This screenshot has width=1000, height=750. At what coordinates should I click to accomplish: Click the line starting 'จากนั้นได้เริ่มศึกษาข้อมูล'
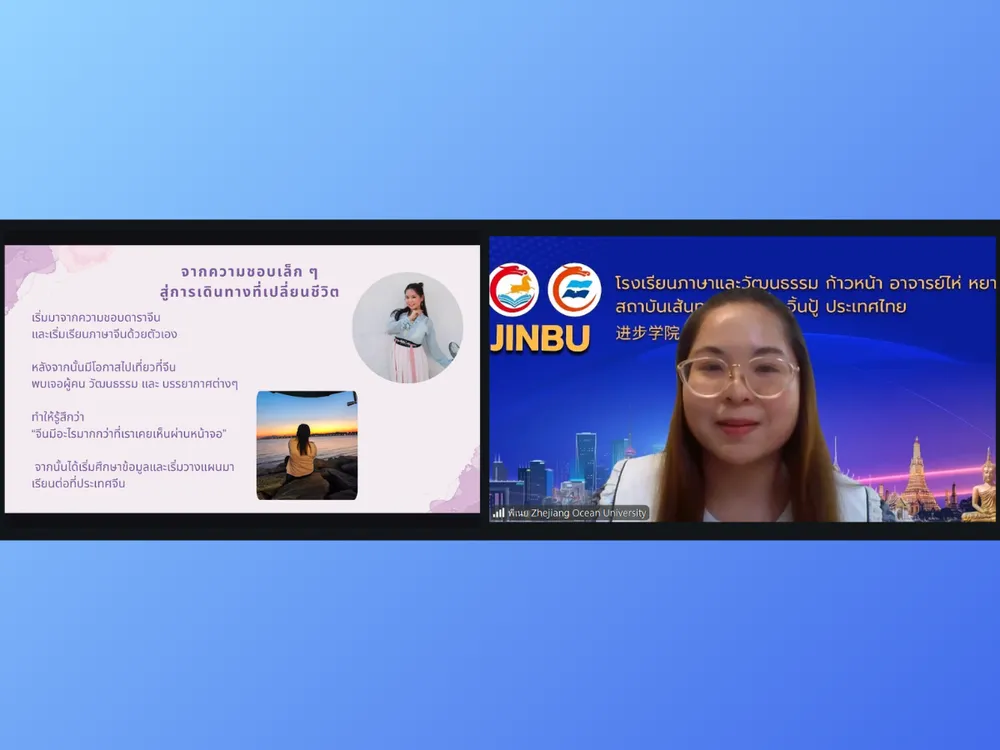[135, 467]
